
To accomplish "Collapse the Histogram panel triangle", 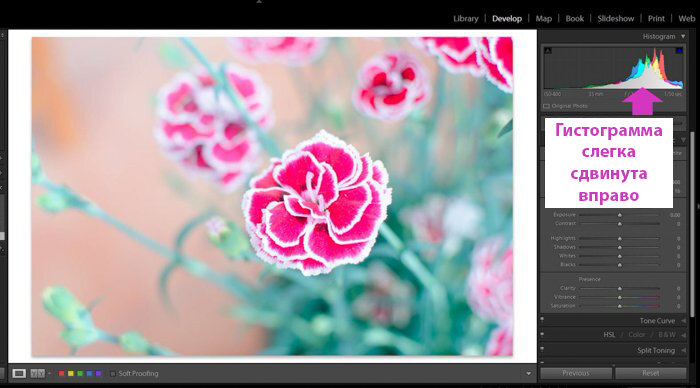I will [x=683, y=36].
